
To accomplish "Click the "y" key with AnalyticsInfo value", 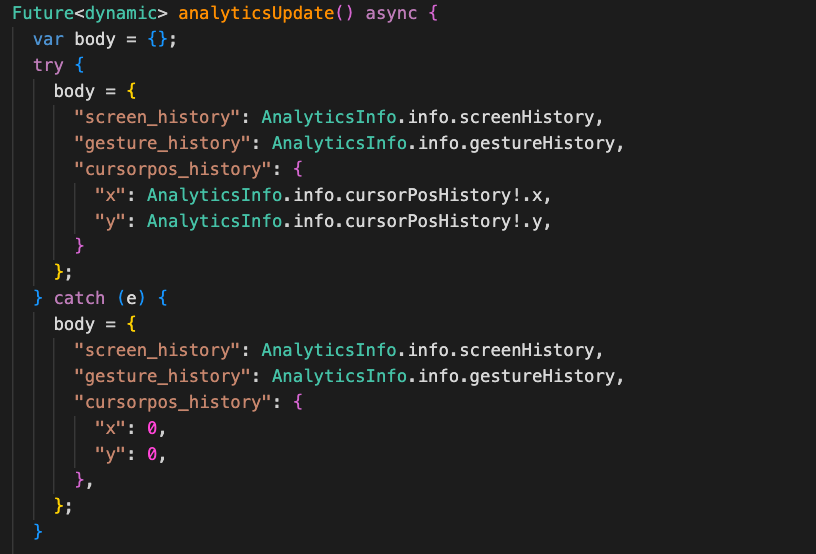I will tap(110, 222).
